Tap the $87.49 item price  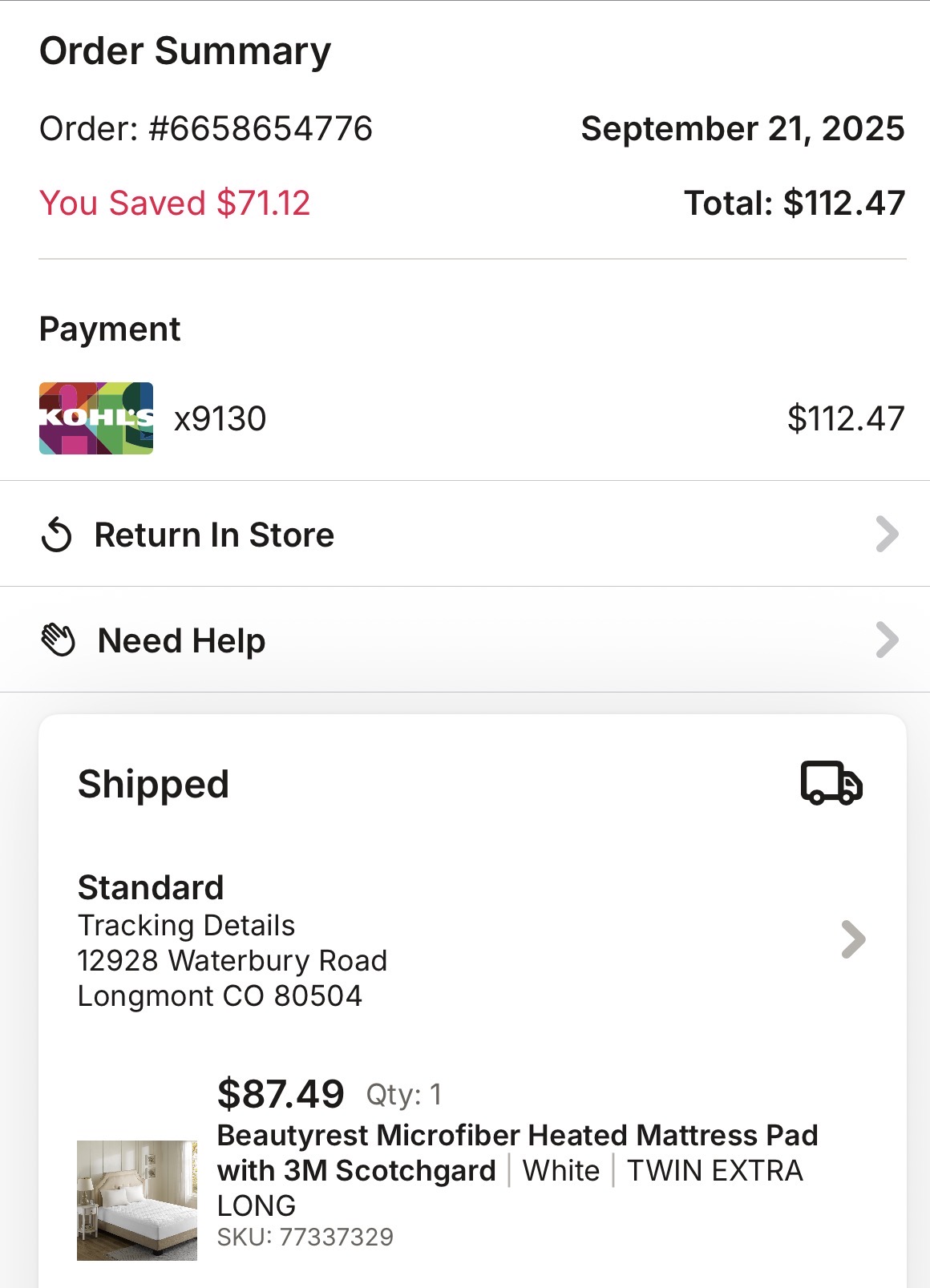281,1094
